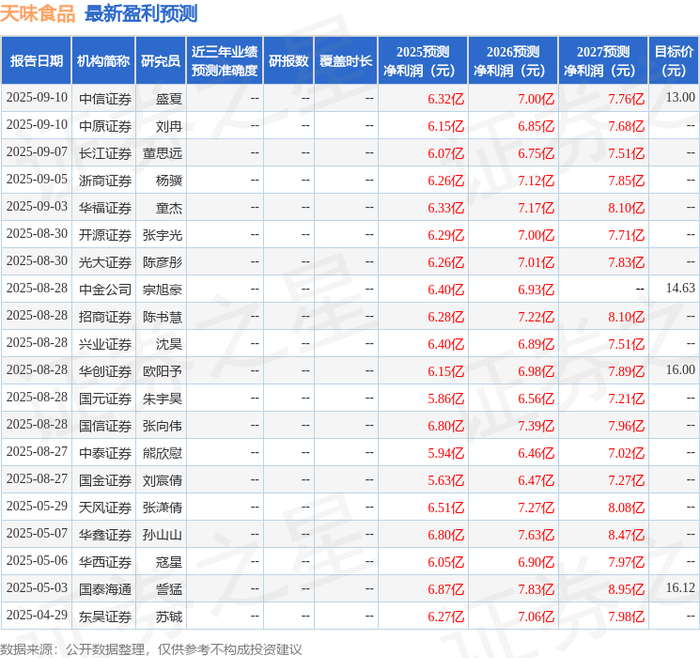The image size is (700, 658).
Task: Click the 天味食品 title text
Action: 38,14
